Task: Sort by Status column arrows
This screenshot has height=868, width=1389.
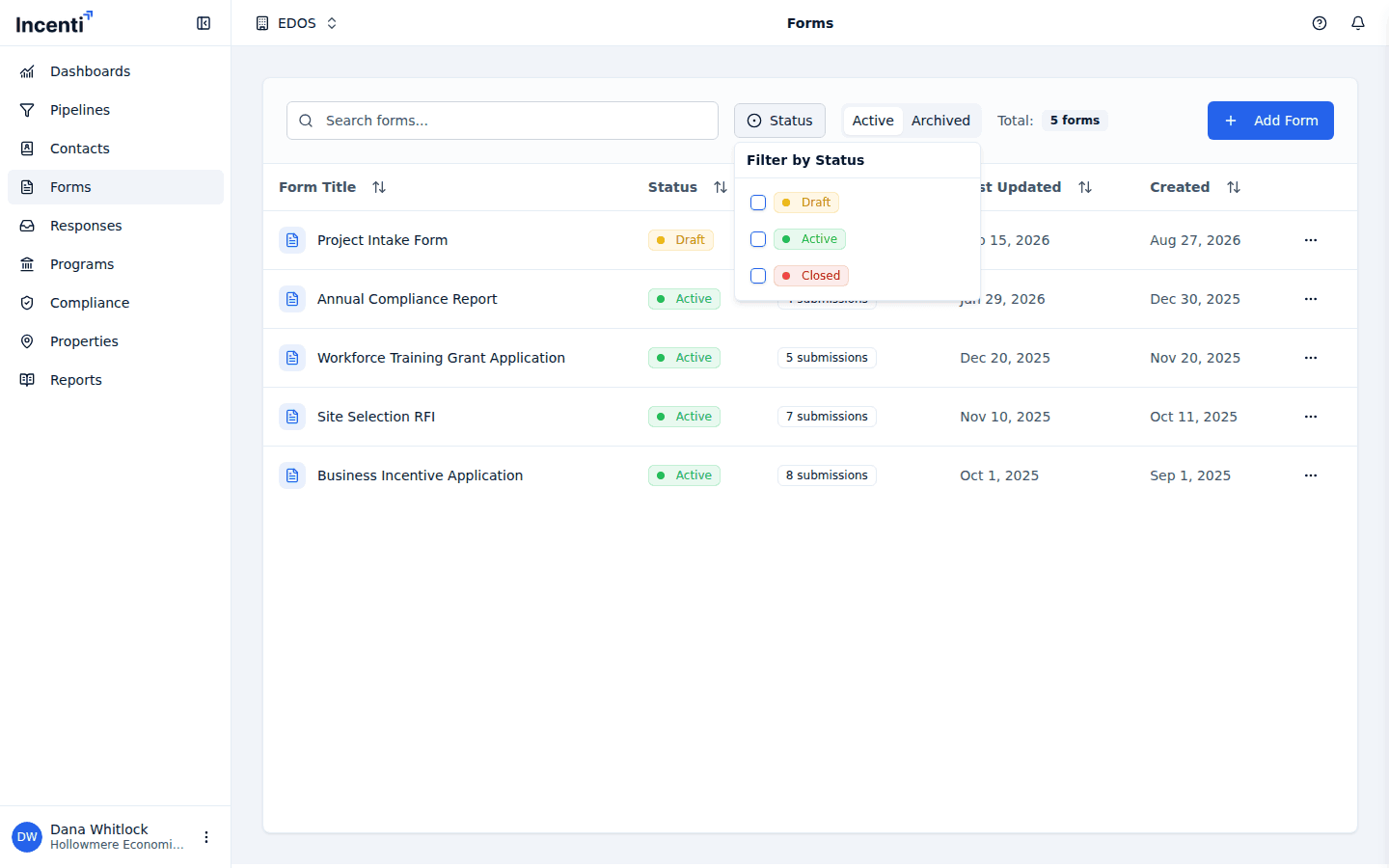Action: coord(721,187)
